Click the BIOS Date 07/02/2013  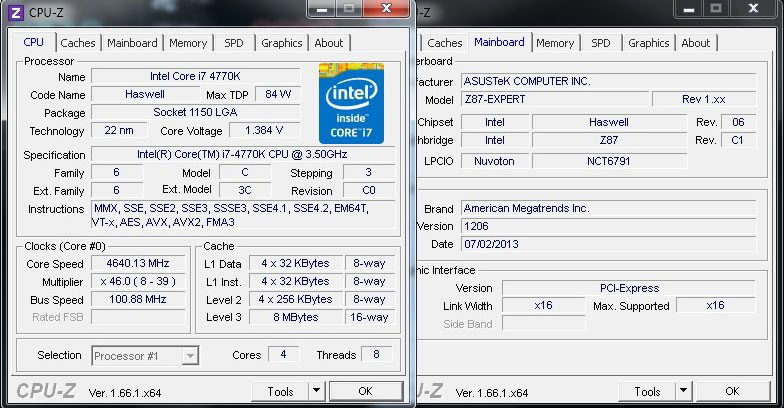point(608,244)
